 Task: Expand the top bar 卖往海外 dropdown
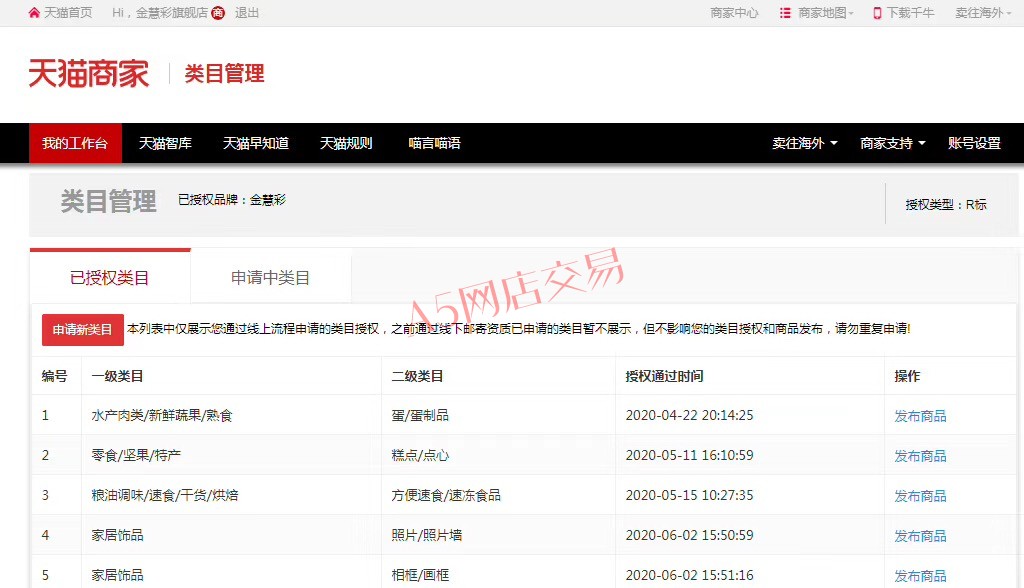983,13
